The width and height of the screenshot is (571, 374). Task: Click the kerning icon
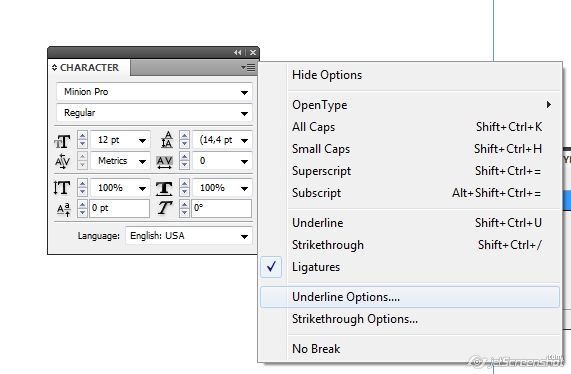point(63,161)
